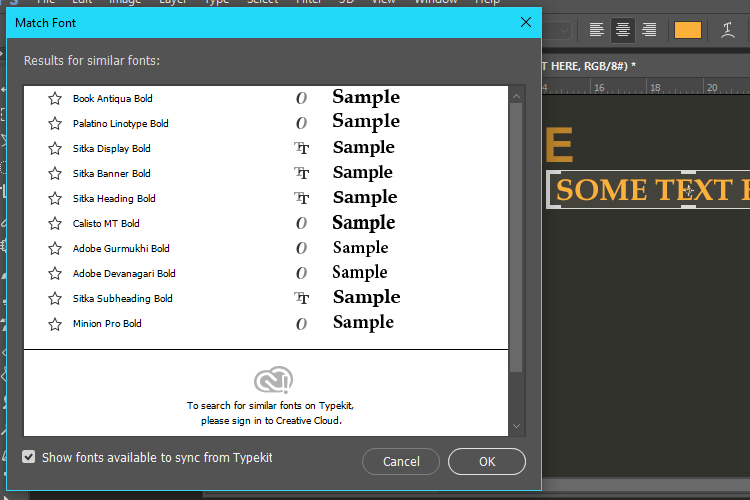Click the font list scroll up arrow

point(517,96)
